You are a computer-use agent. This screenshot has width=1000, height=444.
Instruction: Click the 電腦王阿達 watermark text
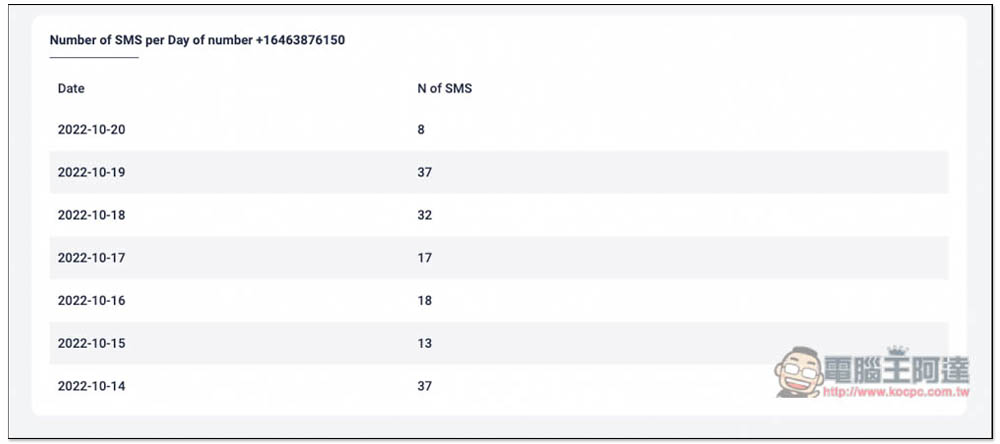pos(896,369)
